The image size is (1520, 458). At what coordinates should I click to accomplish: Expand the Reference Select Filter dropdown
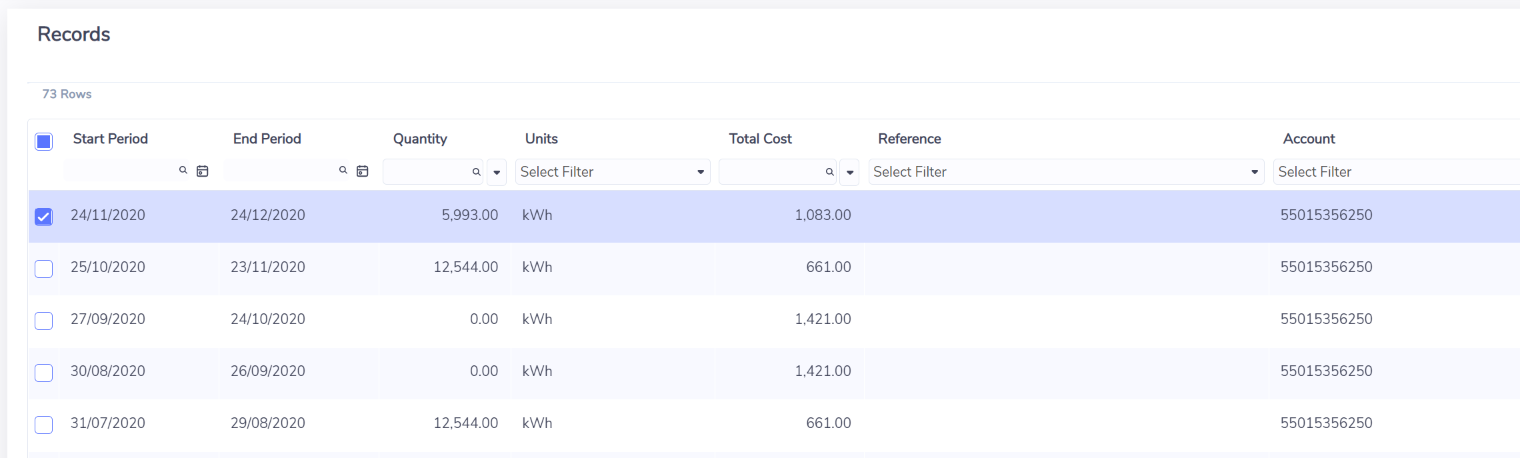click(1066, 172)
